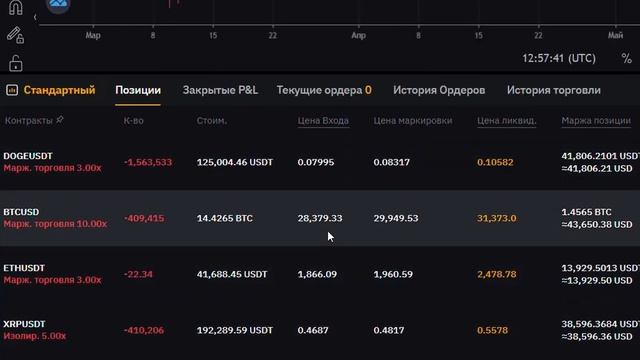Open the Текущие ордера tab
The height and width of the screenshot is (360, 640).
[324, 90]
